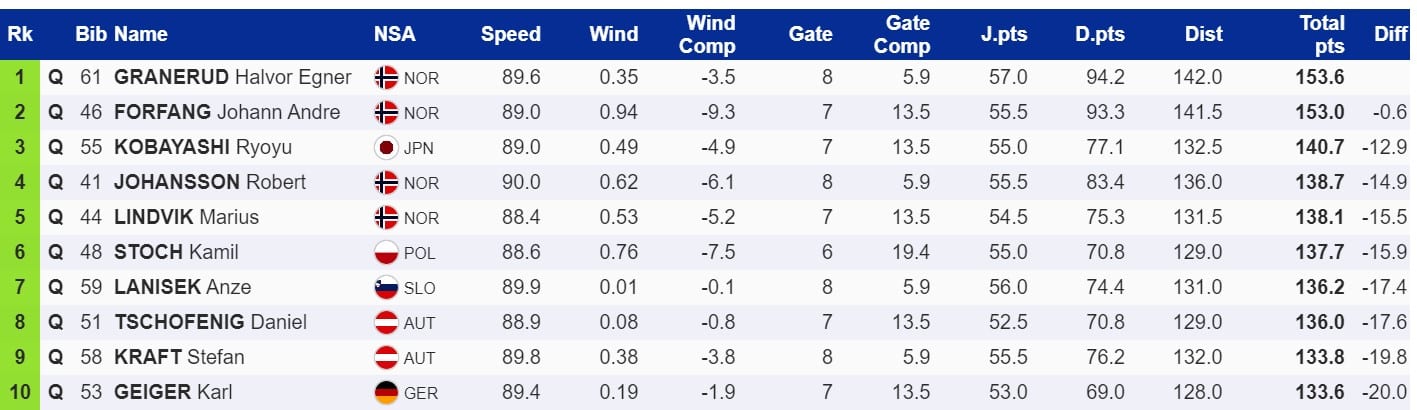
Task: Click the Dist column header
Action: (x=1203, y=34)
